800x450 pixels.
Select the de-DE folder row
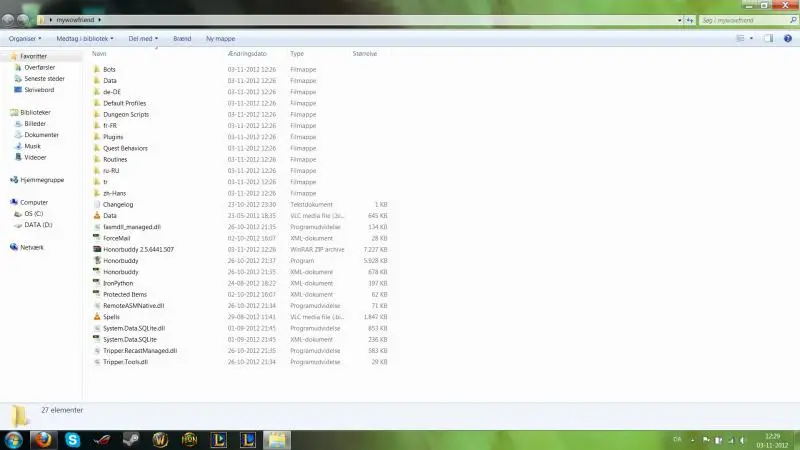(112, 92)
